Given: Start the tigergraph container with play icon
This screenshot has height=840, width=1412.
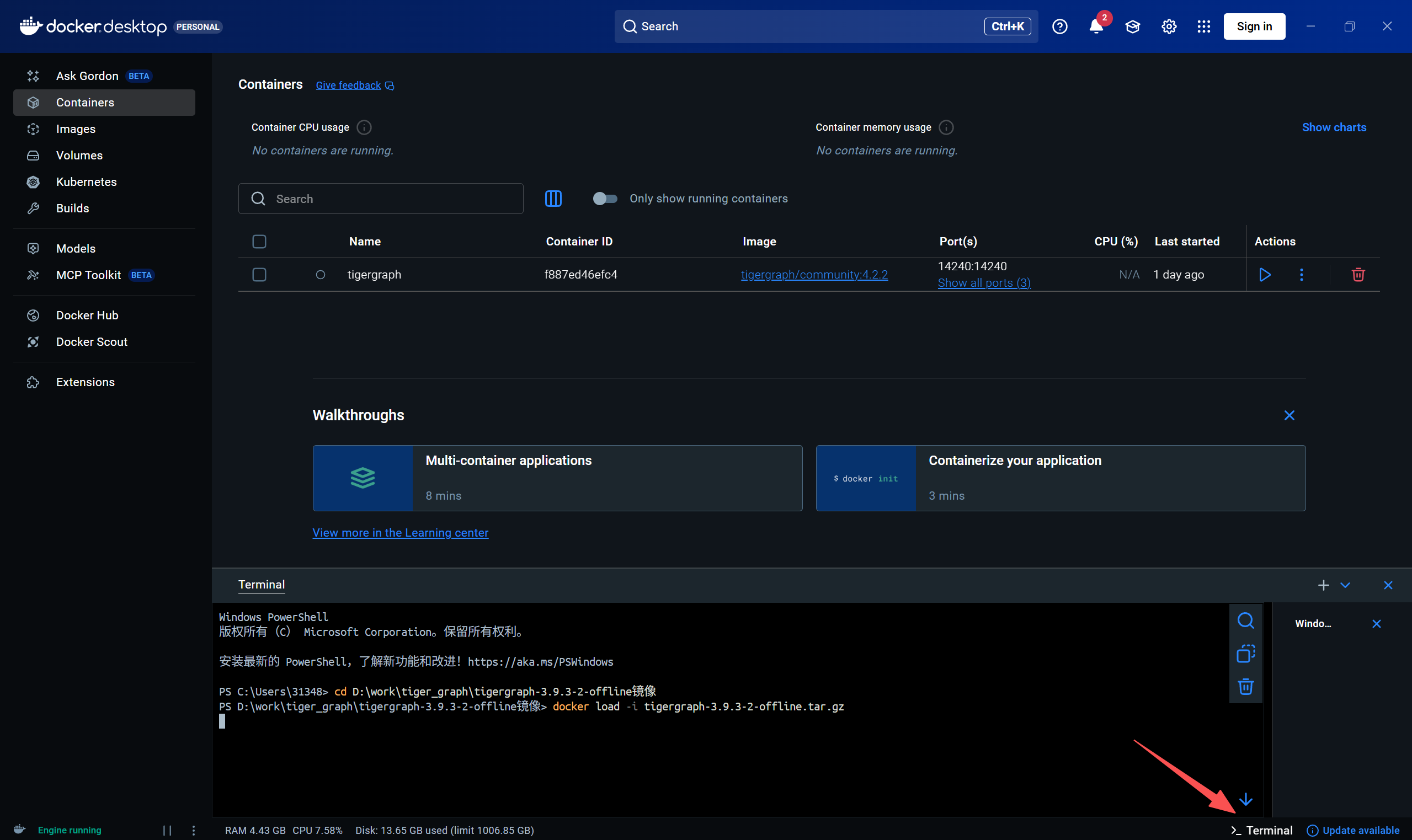Looking at the screenshot, I should point(1264,275).
